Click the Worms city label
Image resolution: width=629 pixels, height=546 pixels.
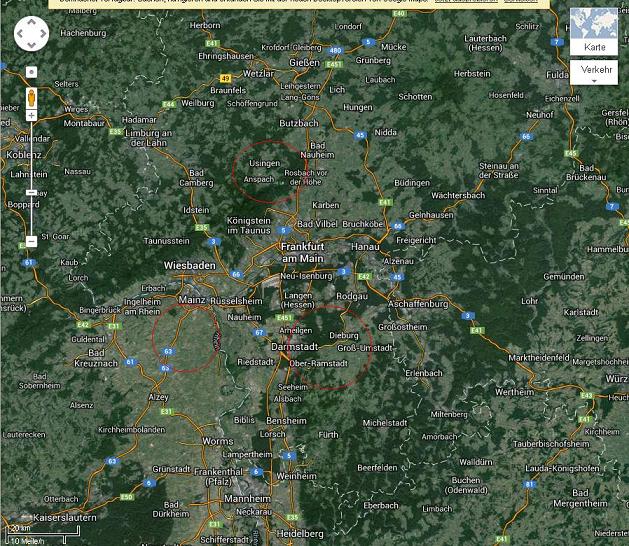218,441
